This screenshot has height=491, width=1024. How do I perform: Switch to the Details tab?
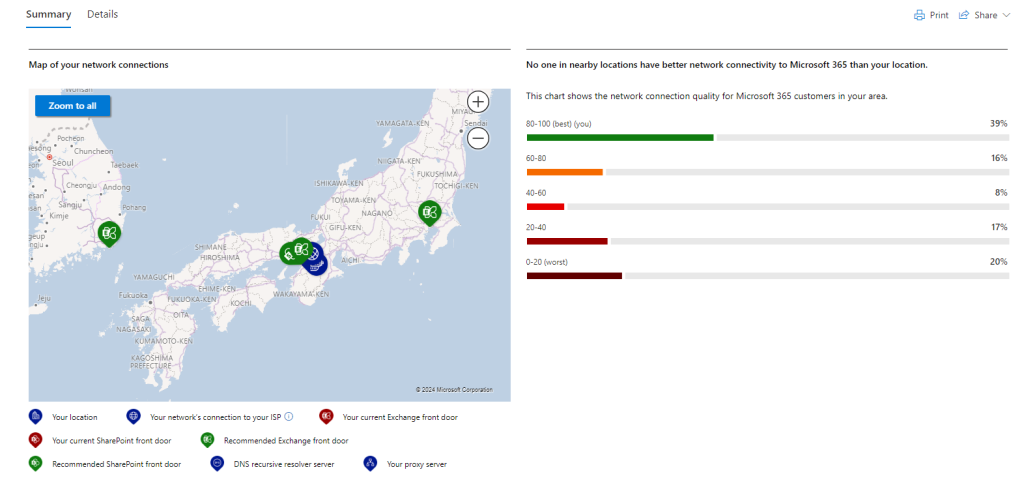coord(103,14)
